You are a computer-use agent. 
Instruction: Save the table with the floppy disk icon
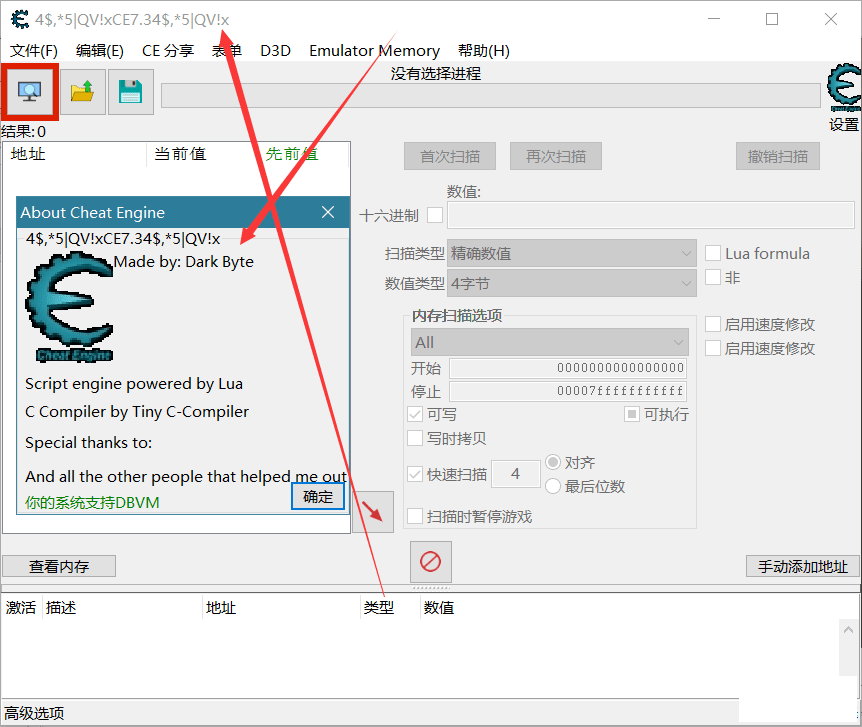(130, 92)
